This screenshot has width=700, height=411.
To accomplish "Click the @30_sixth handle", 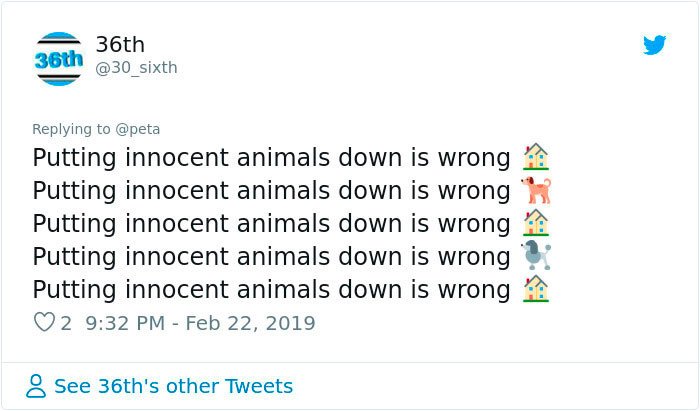I will [x=136, y=68].
